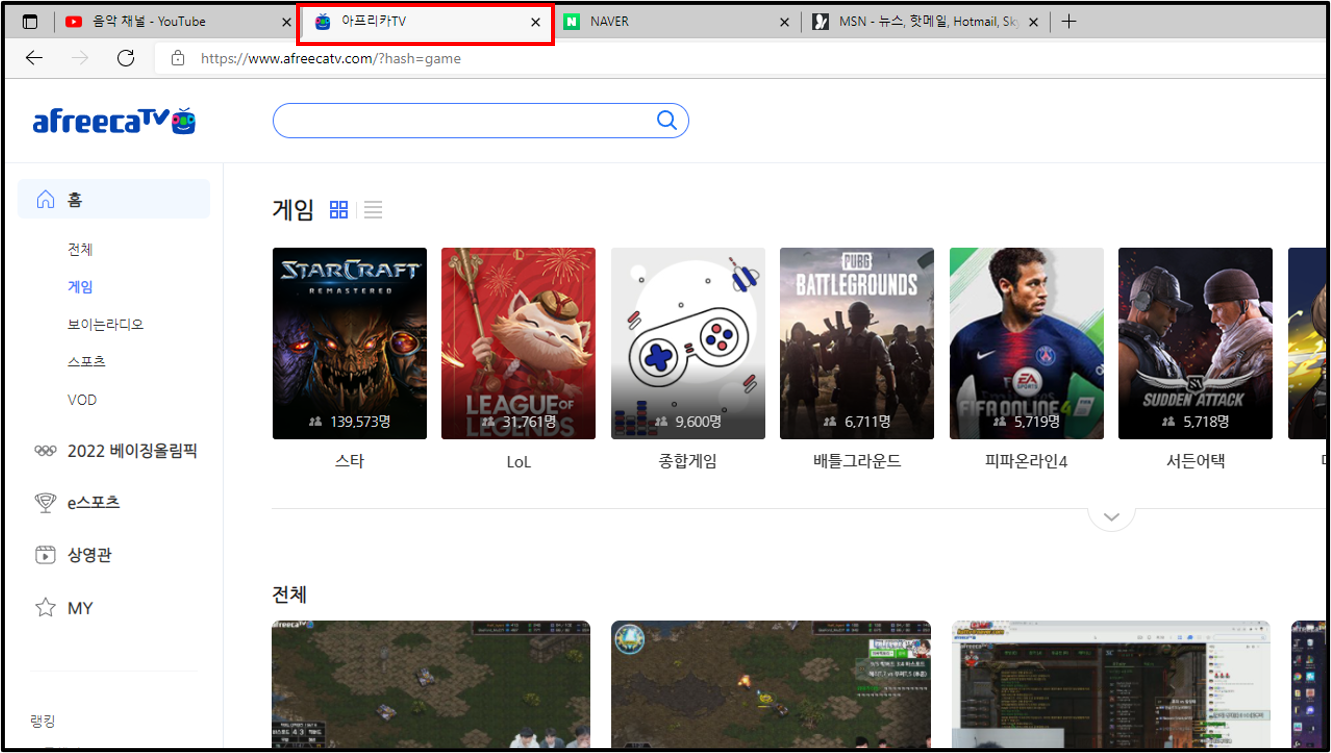Viewport: 1331px width, 753px height.
Task: Reload the page
Action: tap(126, 58)
